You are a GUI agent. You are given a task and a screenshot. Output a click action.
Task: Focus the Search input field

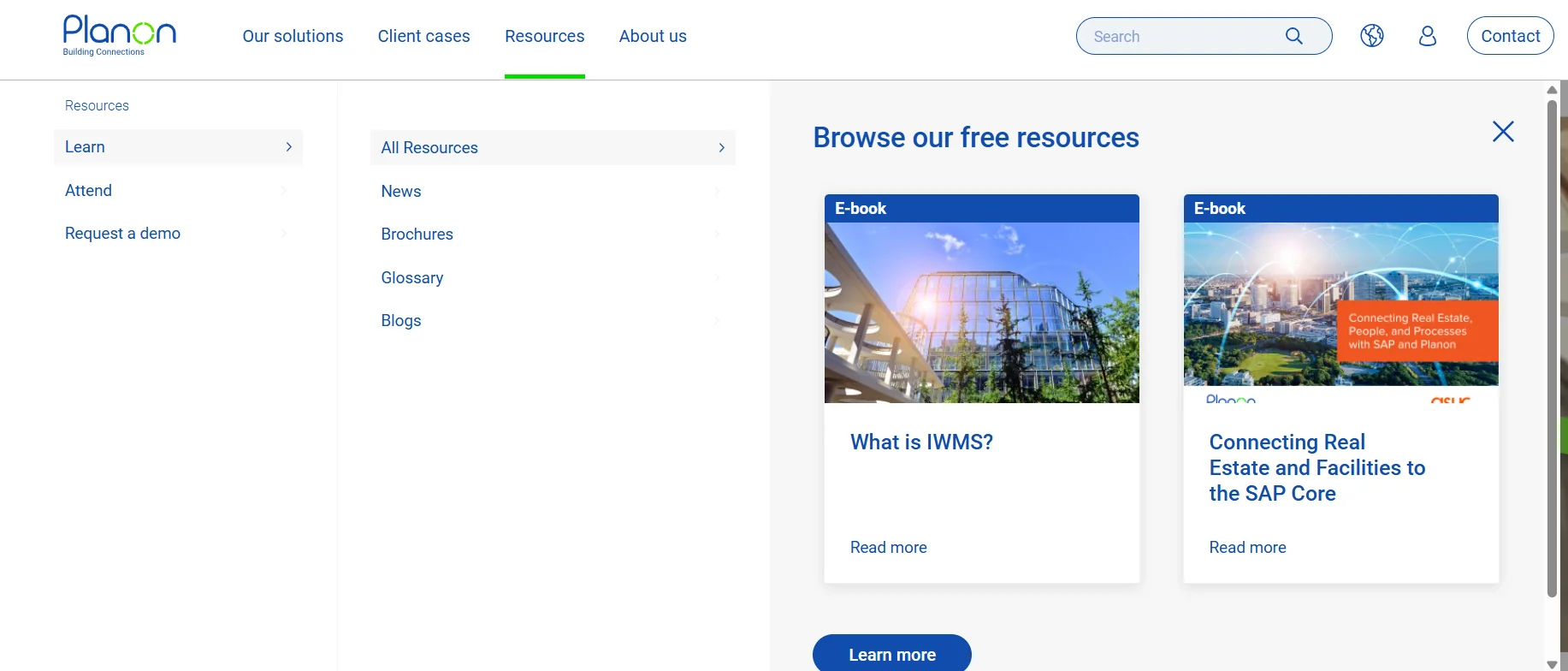click(x=1180, y=37)
